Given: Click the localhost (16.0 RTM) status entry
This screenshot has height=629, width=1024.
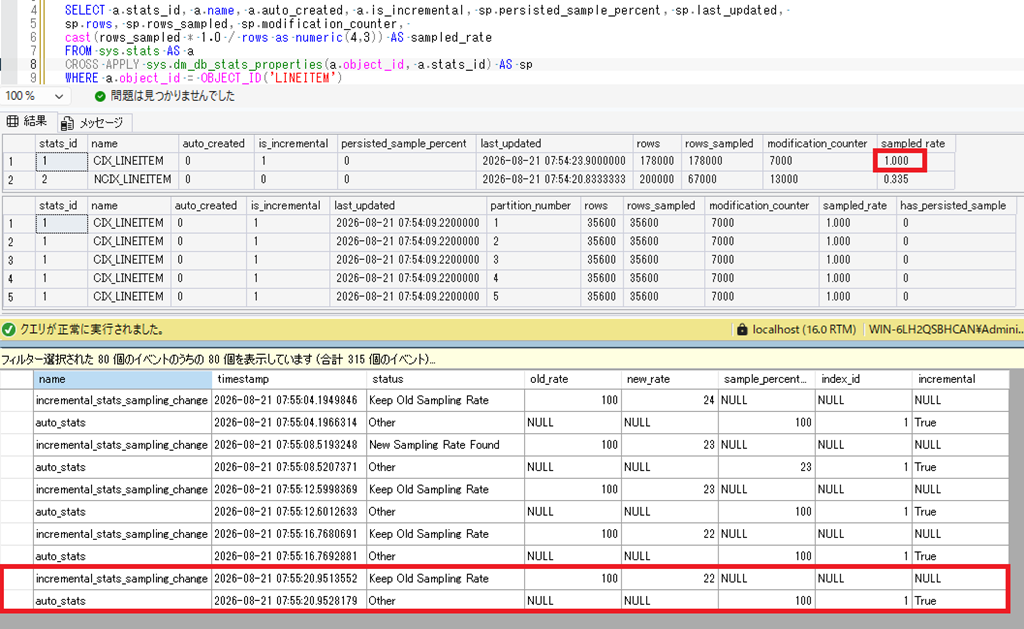Looking at the screenshot, I should 804,329.
